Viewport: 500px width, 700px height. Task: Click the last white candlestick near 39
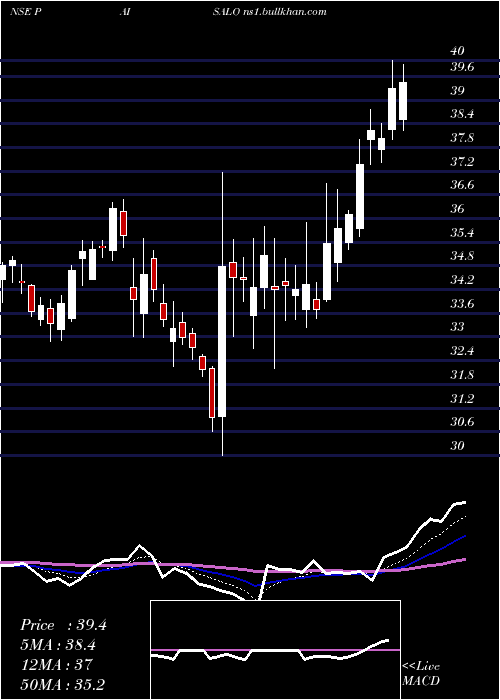(403, 101)
